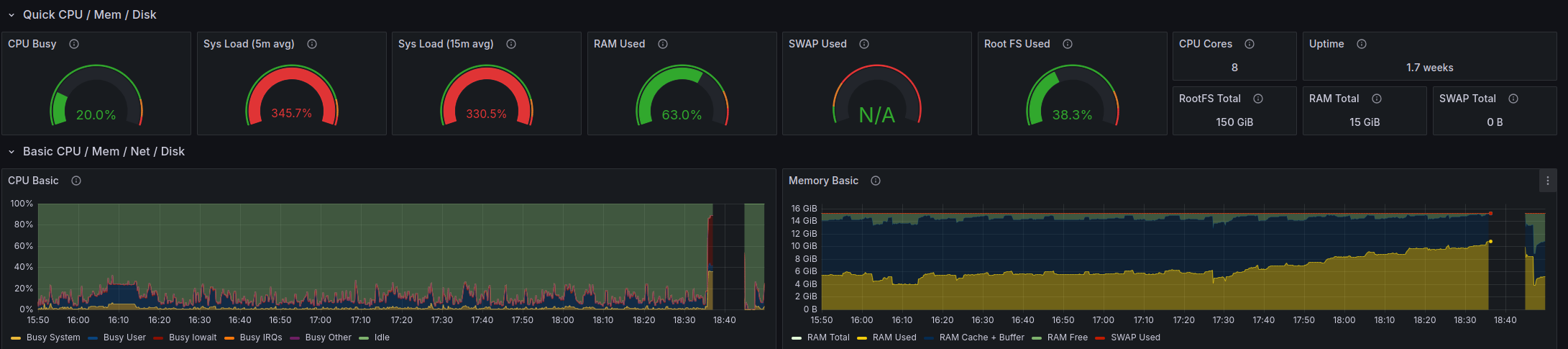
Task: Collapse the Basic CPU / Mem / Net / Disk row
Action: tap(12, 152)
